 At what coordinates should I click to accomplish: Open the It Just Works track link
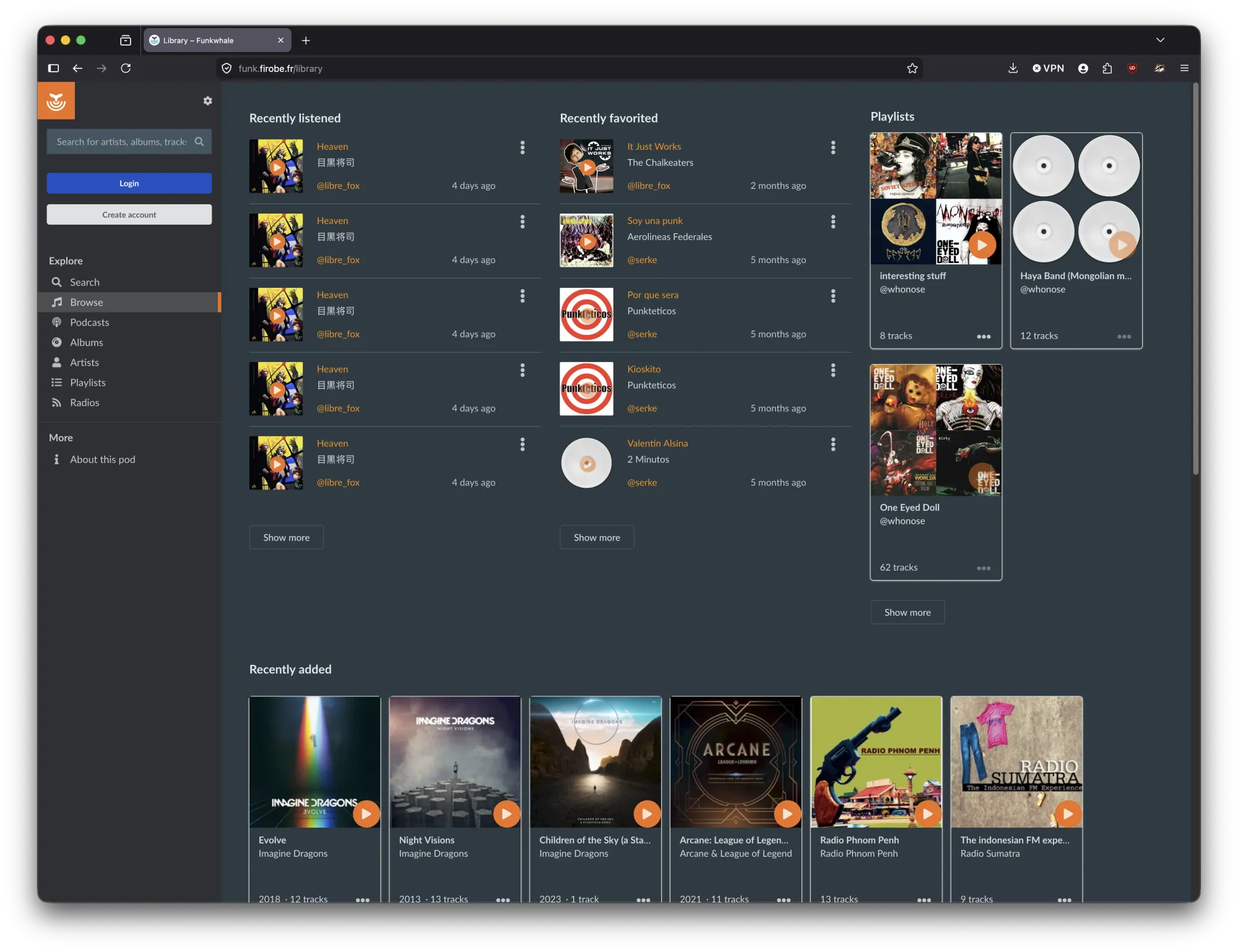coord(654,147)
